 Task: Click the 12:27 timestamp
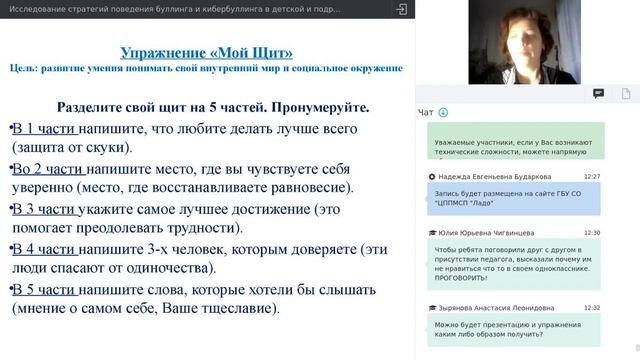592,177
